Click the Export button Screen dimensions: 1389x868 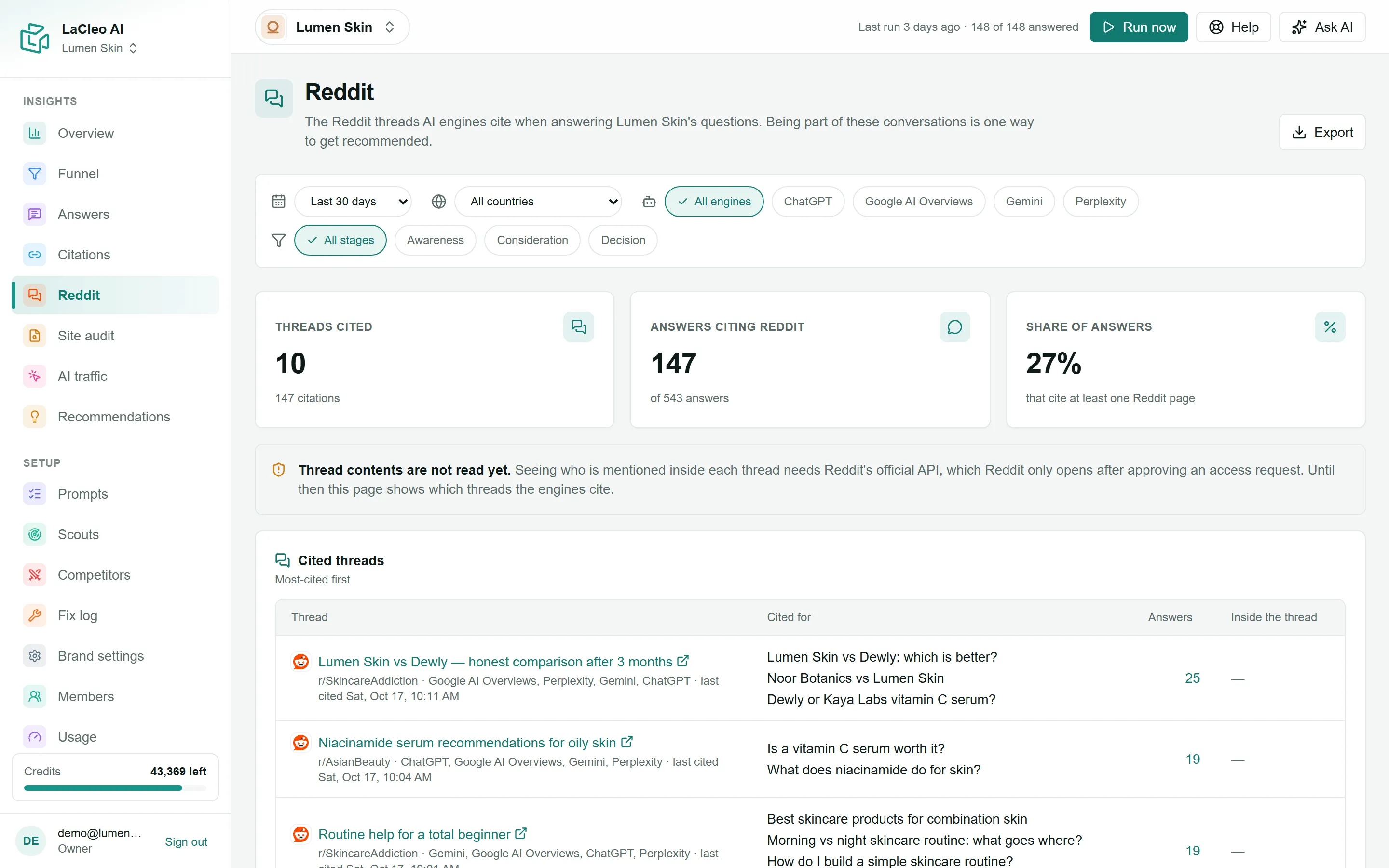[x=1322, y=132]
